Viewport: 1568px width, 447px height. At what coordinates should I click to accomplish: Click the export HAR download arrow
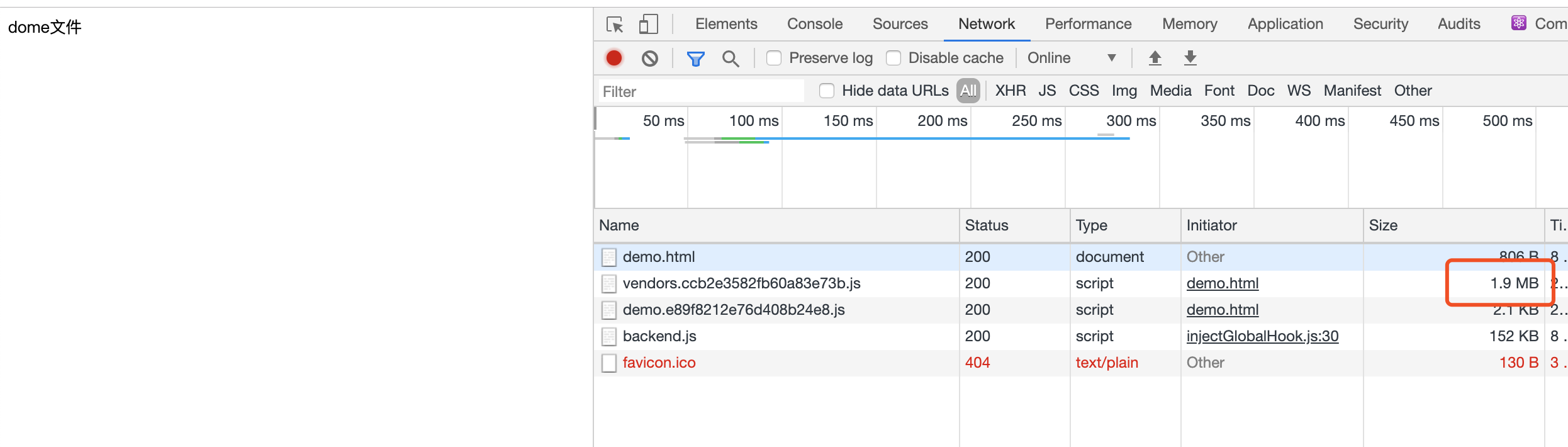pos(1190,59)
